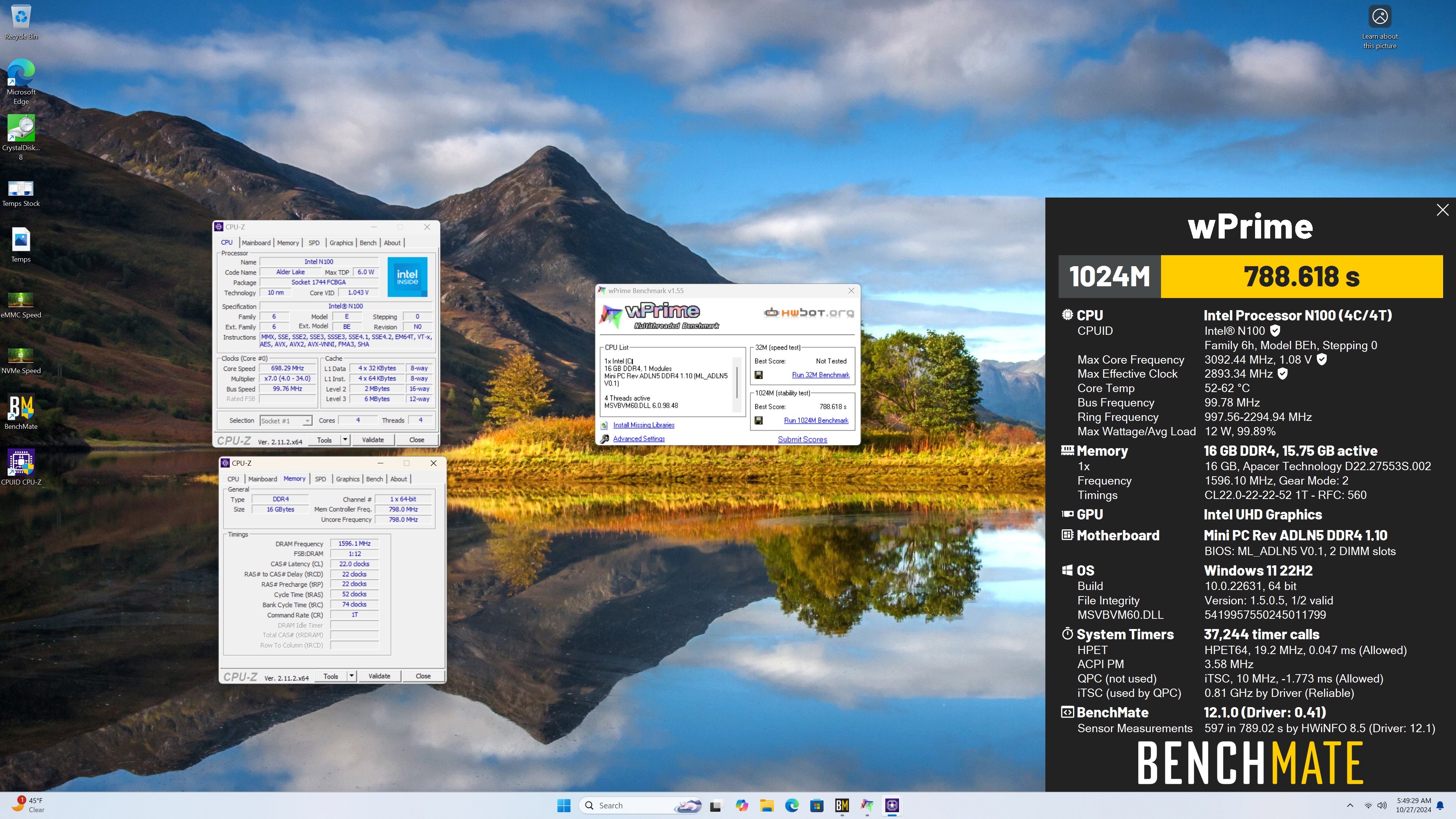Screen dimensions: 1456x819
Task: Open the Graphics tab in upper CPU-Z
Action: coord(341,243)
